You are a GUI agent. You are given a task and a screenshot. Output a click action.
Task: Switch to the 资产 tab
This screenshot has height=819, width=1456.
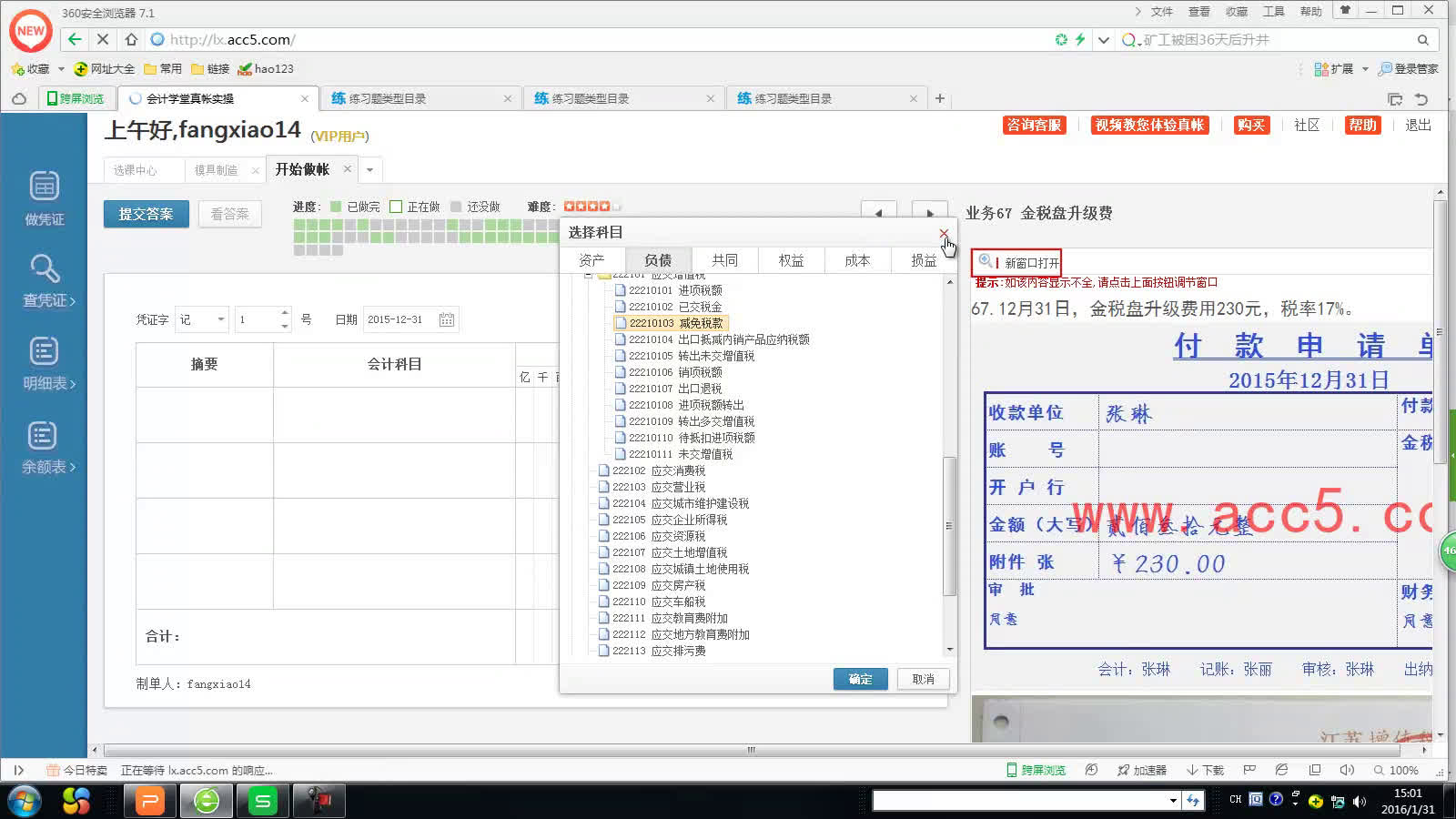[591, 260]
